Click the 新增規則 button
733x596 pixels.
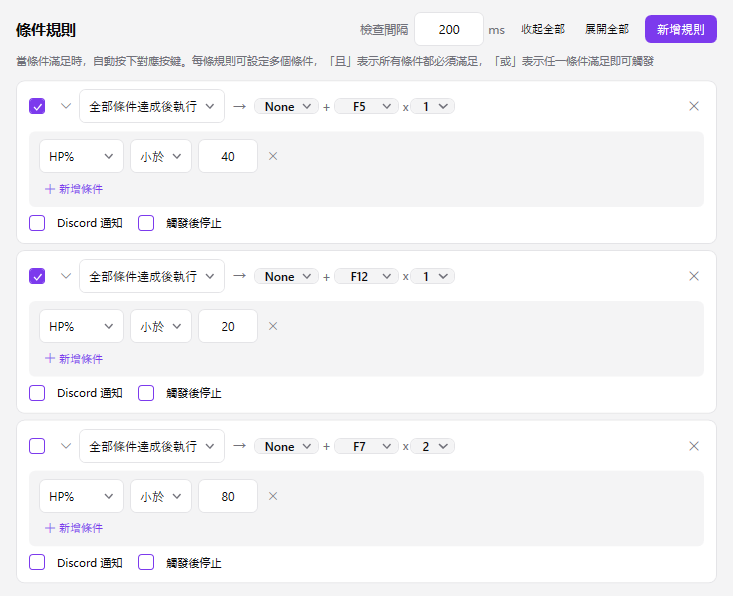[x=681, y=29]
